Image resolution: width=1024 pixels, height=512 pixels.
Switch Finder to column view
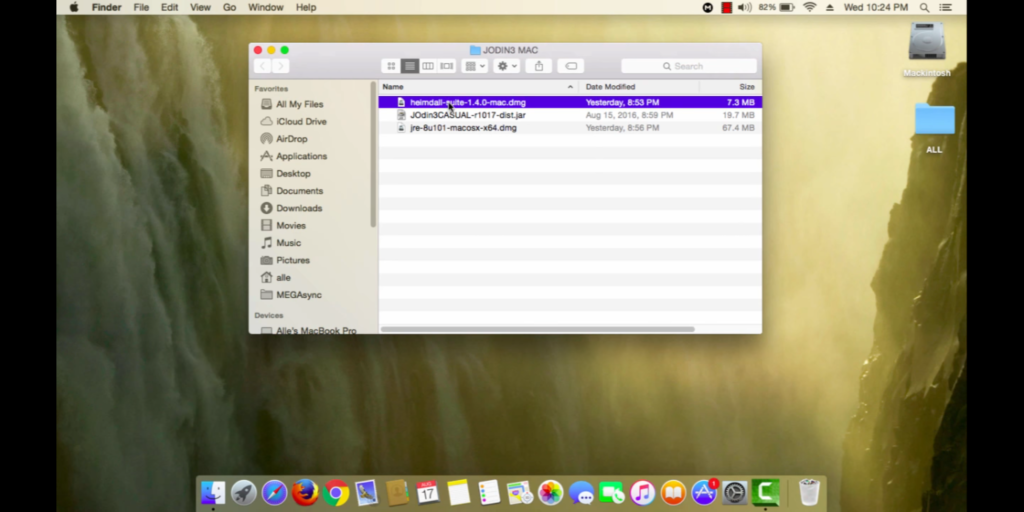(428, 66)
